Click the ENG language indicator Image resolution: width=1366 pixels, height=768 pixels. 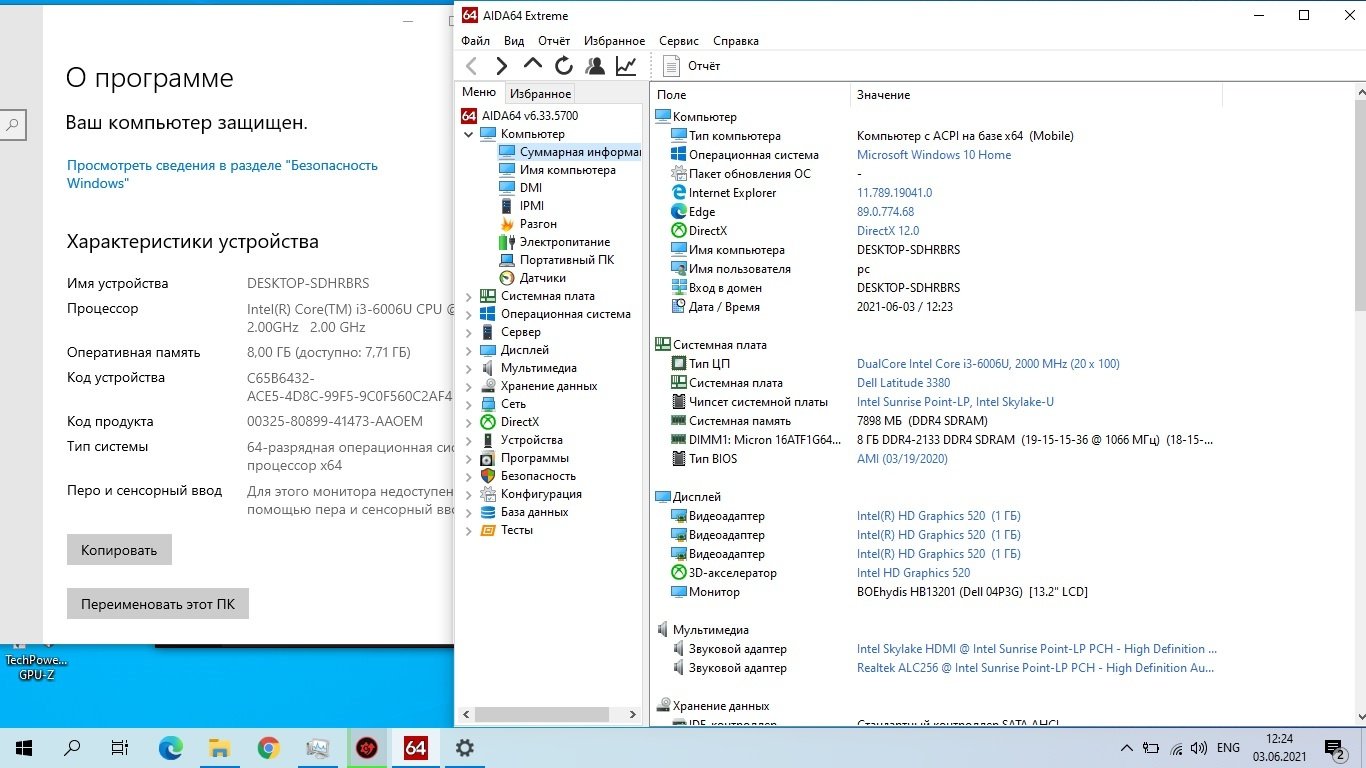click(1228, 748)
